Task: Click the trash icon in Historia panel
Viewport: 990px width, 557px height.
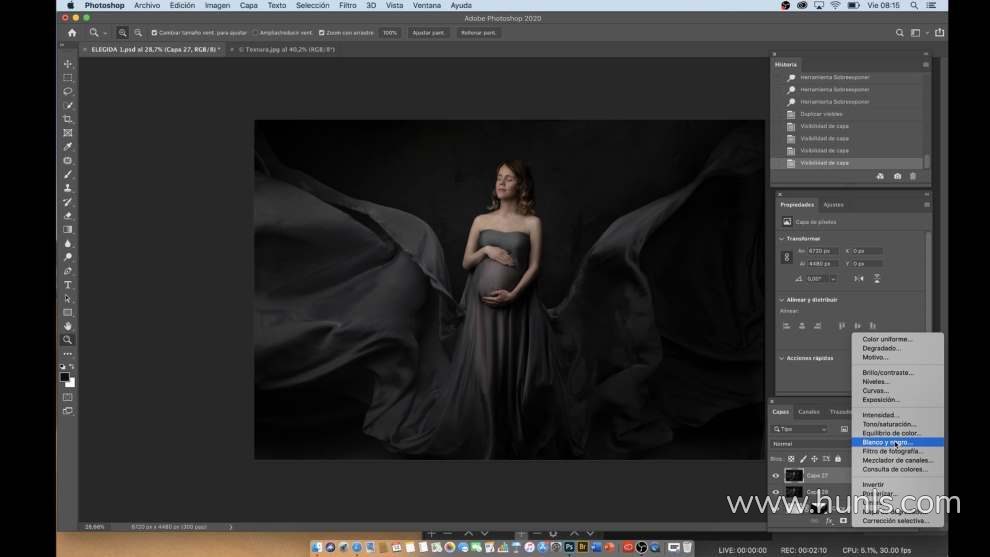Action: point(912,176)
